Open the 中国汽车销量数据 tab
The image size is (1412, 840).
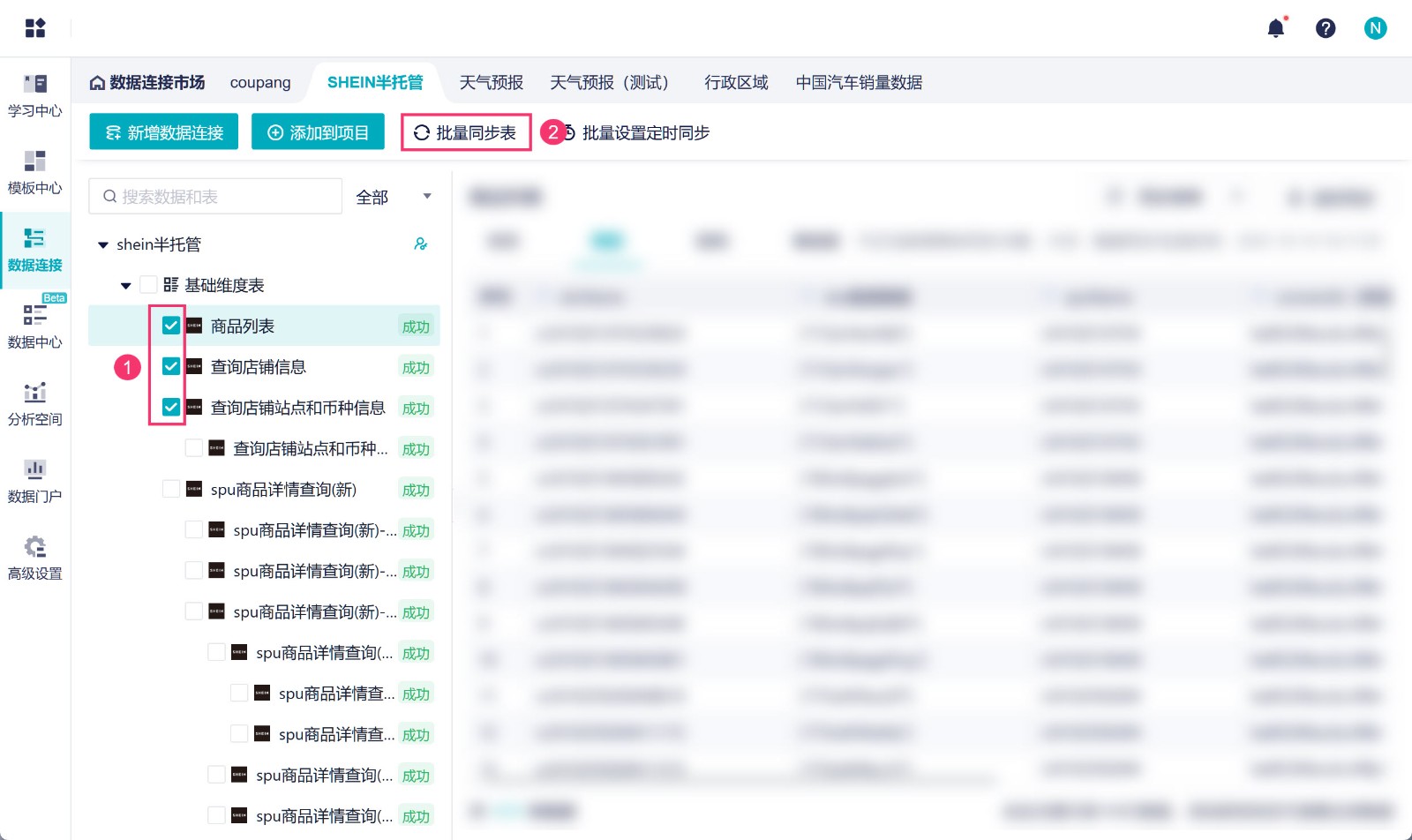coord(859,82)
